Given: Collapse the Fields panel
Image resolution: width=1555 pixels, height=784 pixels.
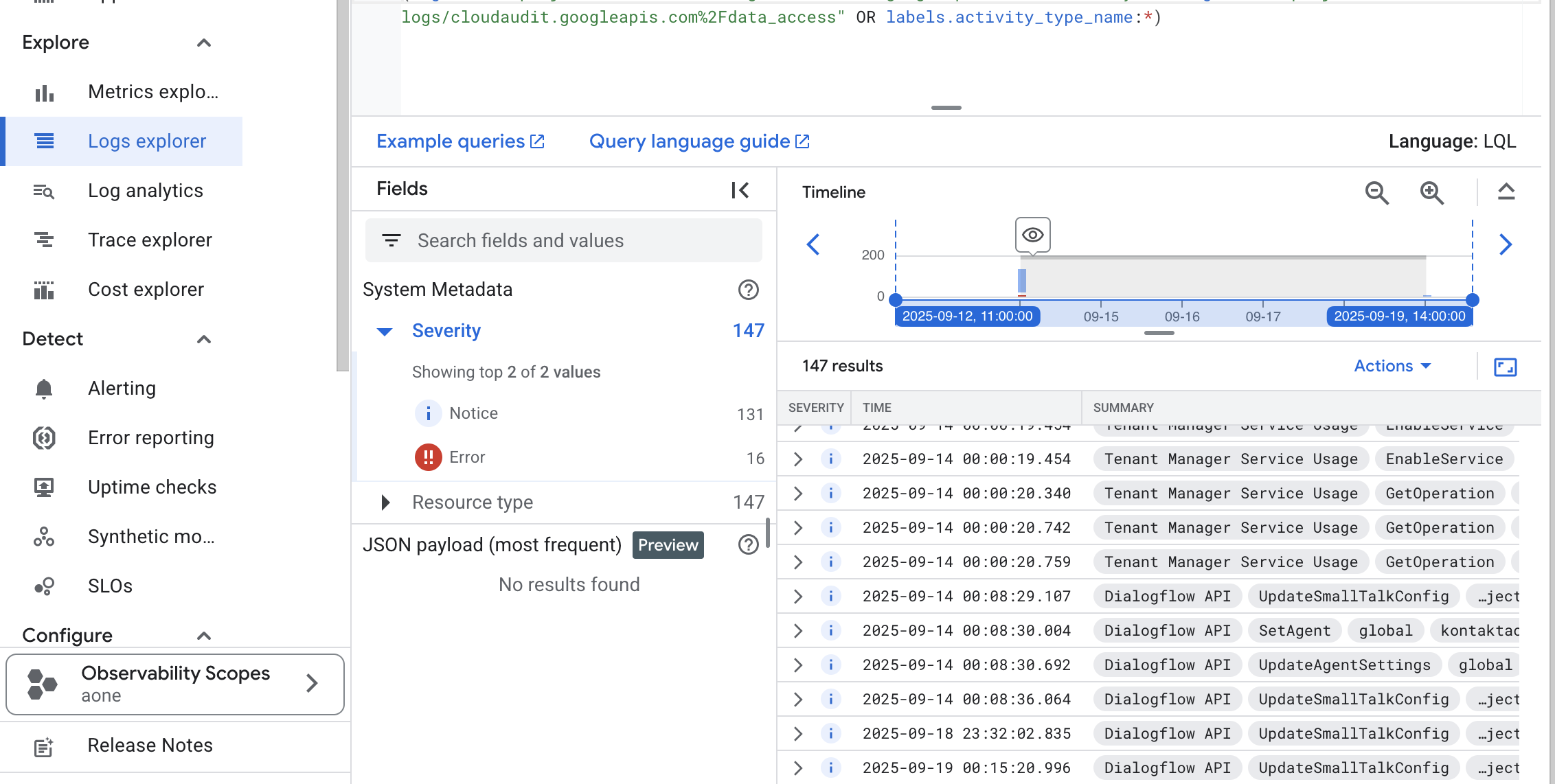Looking at the screenshot, I should tap(740, 190).
